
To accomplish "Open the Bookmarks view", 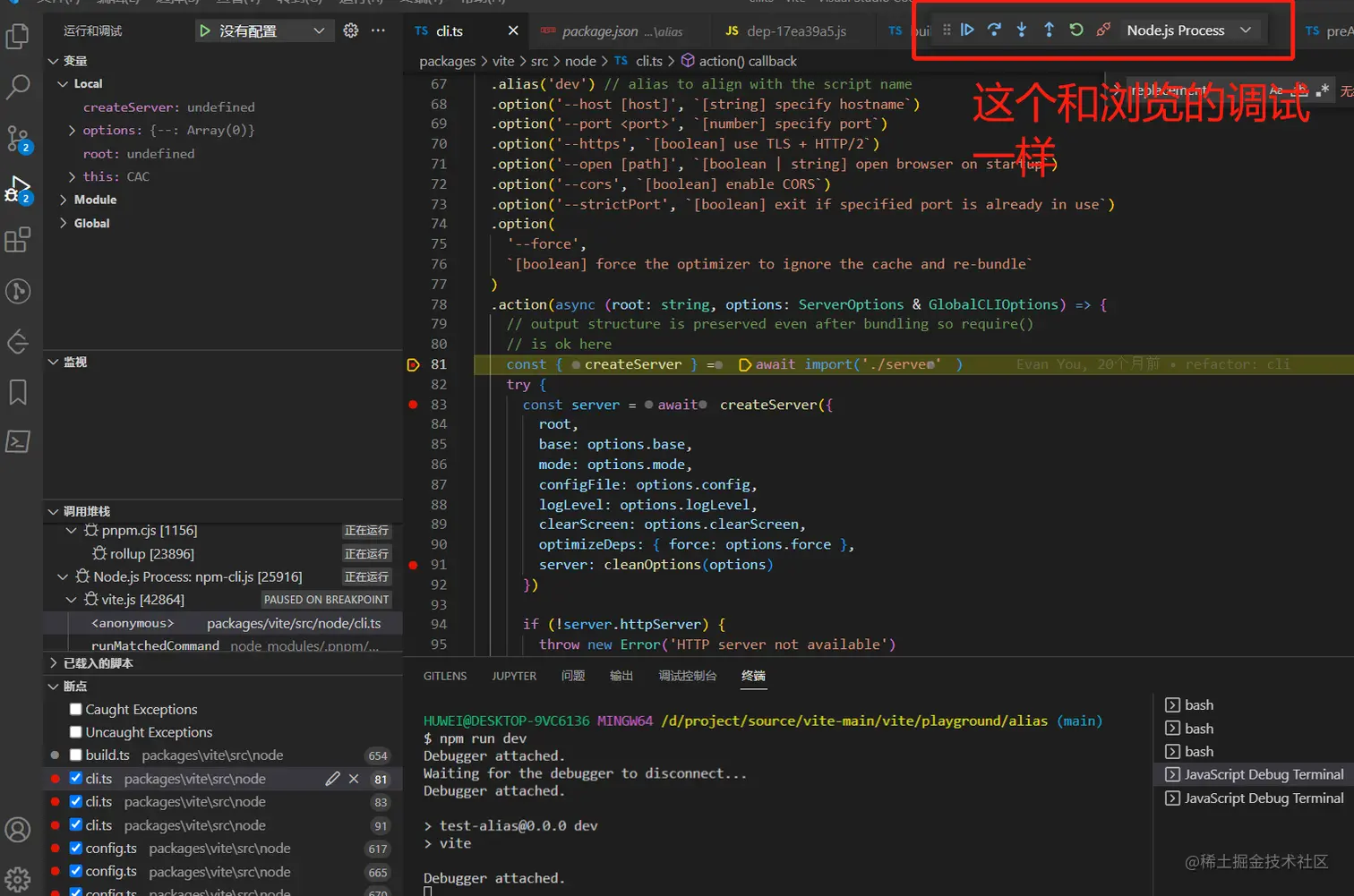I will [x=18, y=392].
